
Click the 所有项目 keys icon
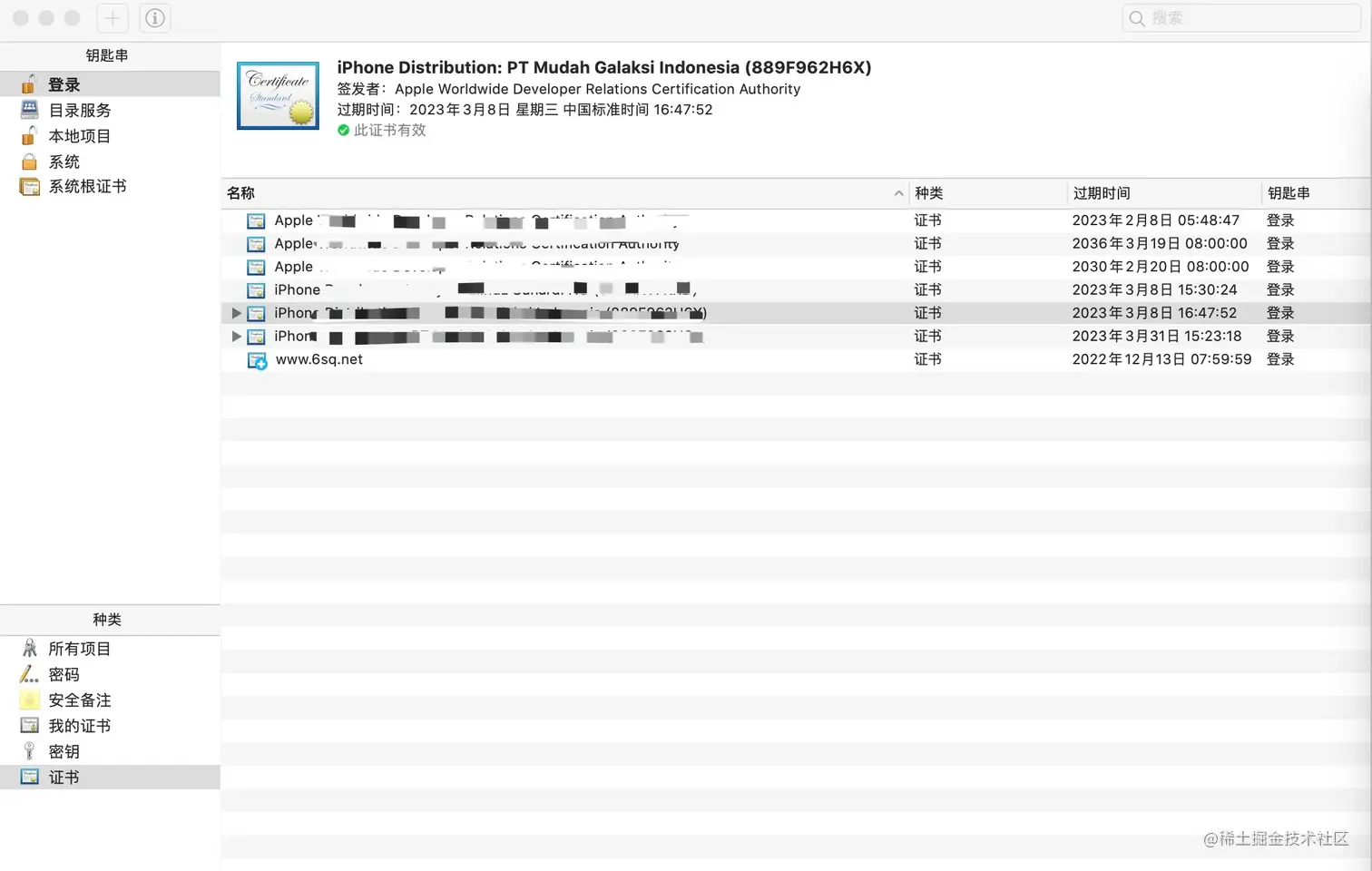pos(29,648)
